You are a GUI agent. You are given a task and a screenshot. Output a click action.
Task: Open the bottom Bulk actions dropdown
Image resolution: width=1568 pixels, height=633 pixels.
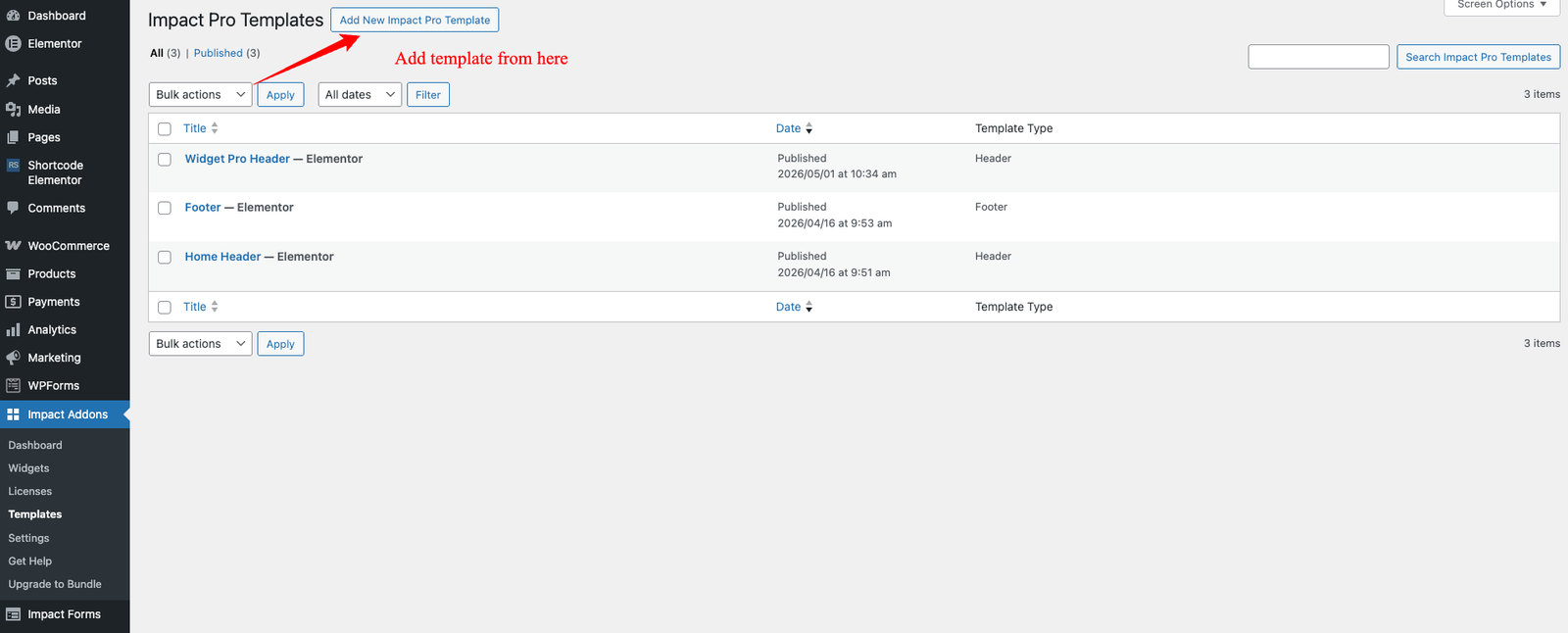pos(200,344)
